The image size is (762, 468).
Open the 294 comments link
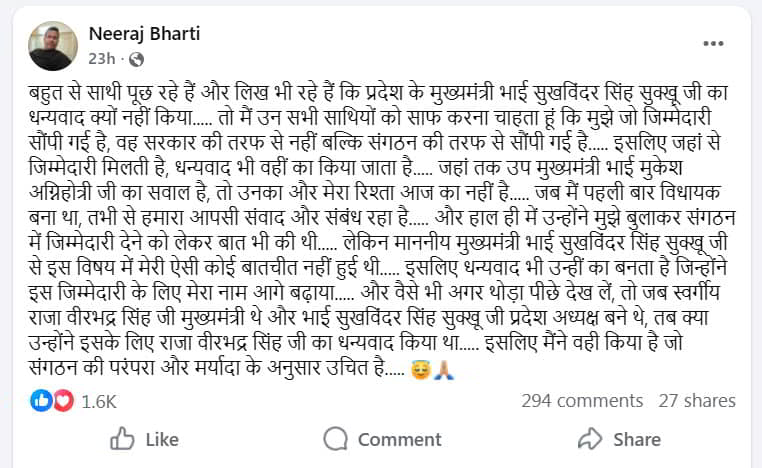[x=582, y=401]
